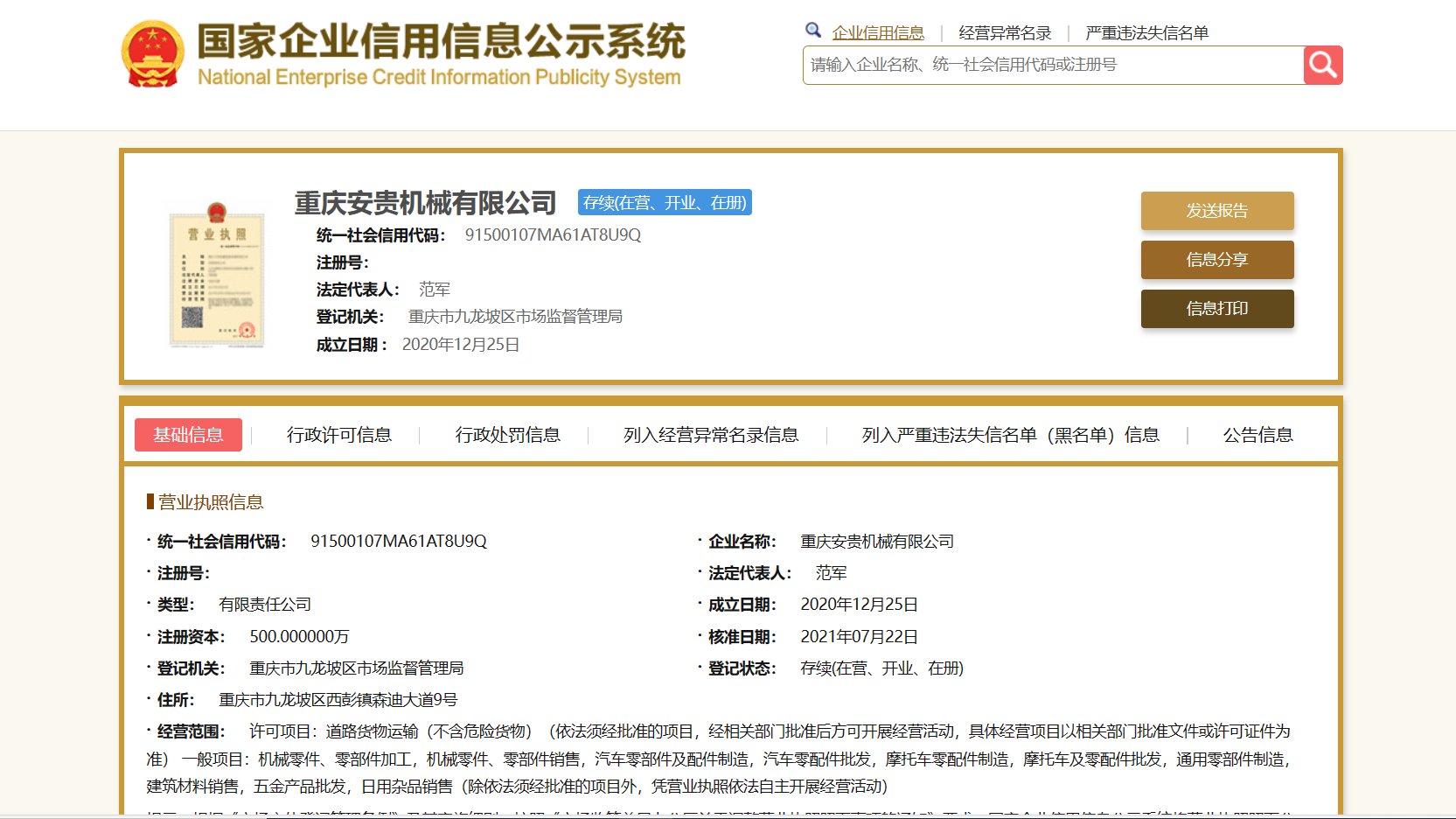Focus the enterprise name search field

pos(1053,66)
